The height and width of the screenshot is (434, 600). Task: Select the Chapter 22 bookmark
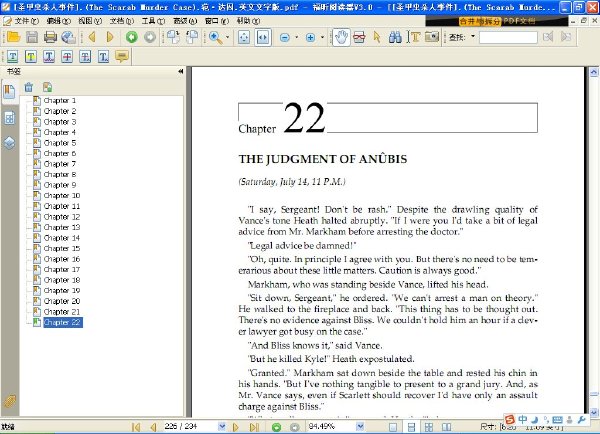[x=63, y=322]
